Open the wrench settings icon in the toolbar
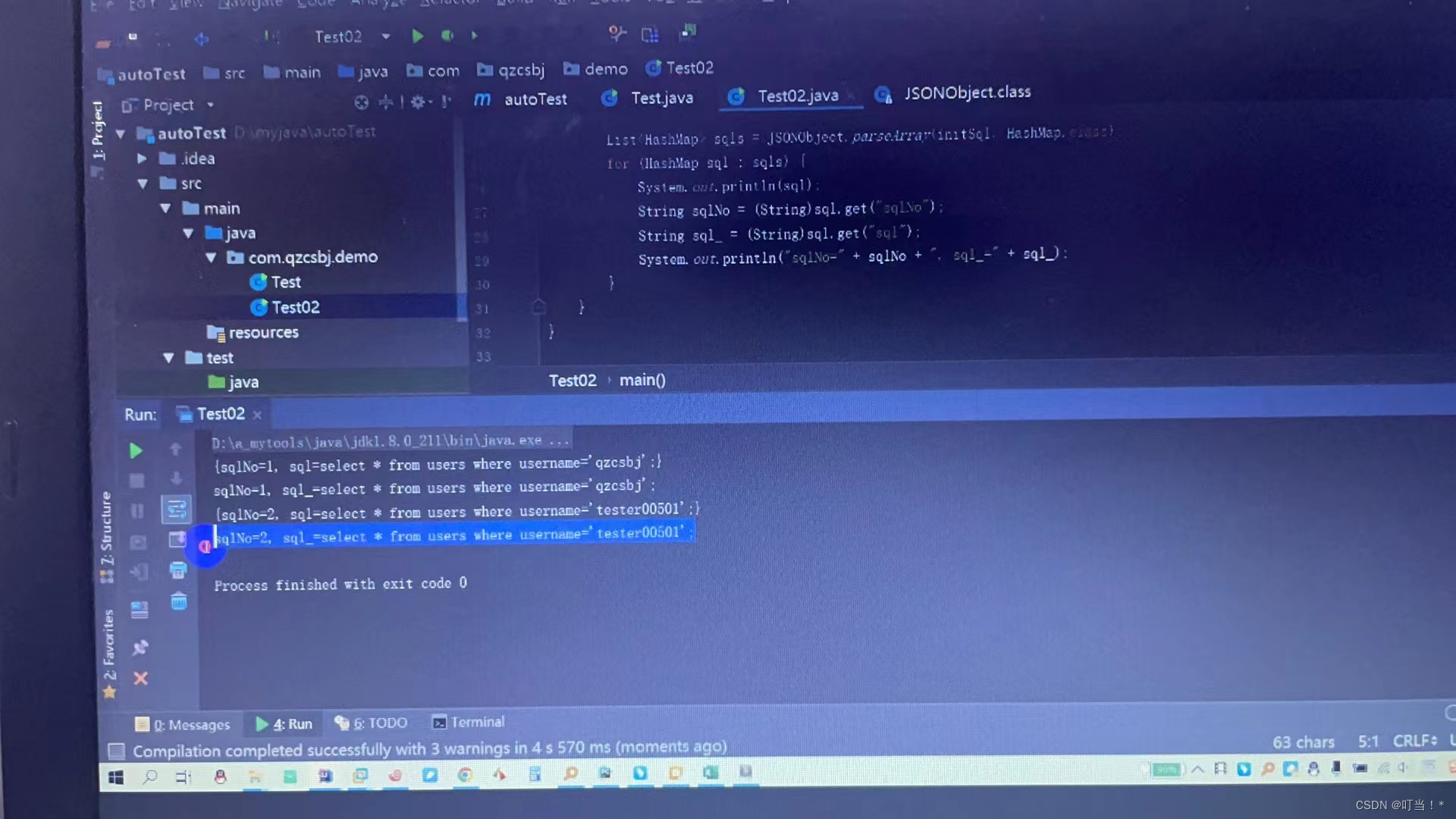1456x819 pixels. (x=617, y=33)
